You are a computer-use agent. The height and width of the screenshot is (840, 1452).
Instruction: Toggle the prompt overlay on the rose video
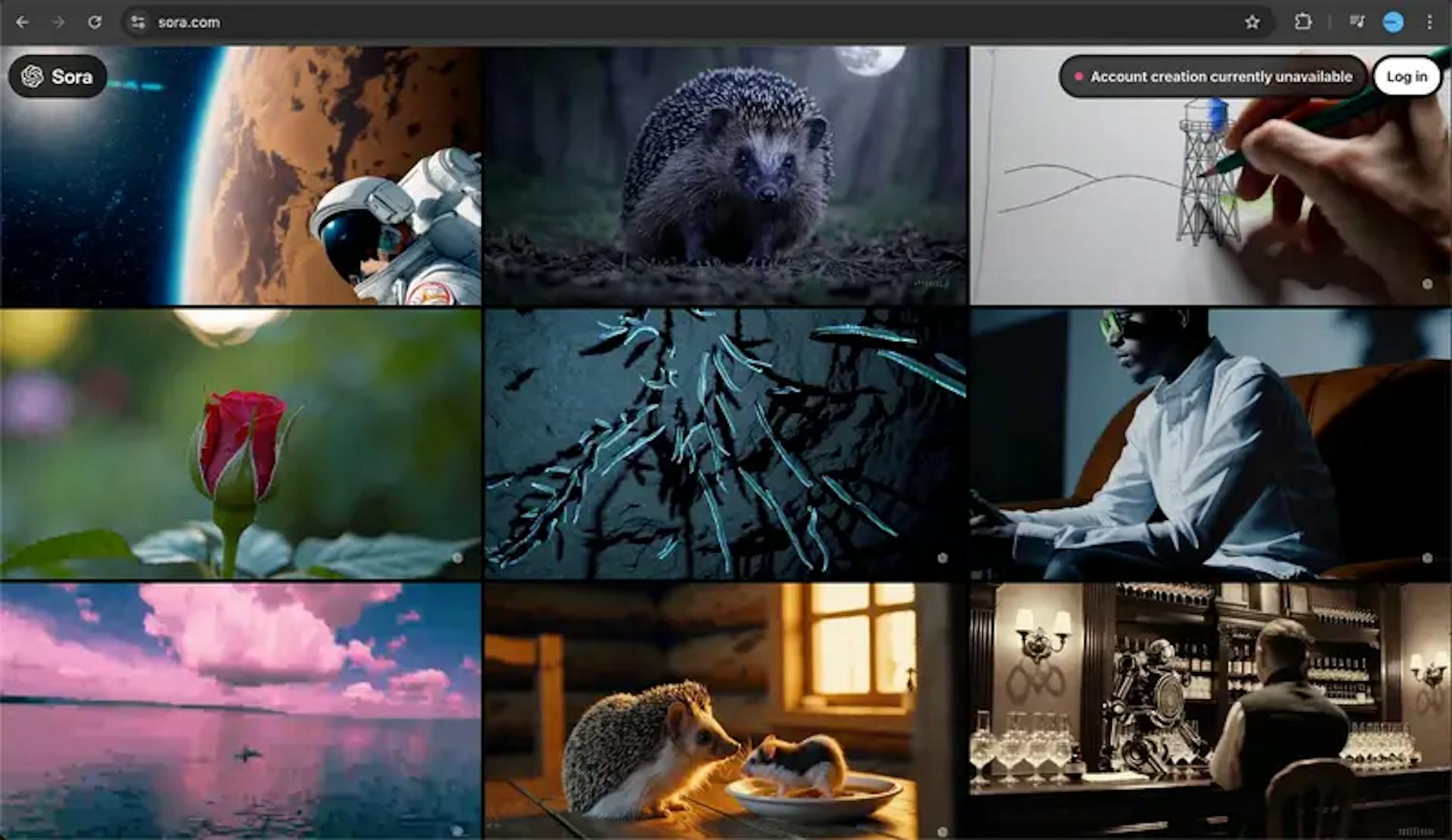460,557
